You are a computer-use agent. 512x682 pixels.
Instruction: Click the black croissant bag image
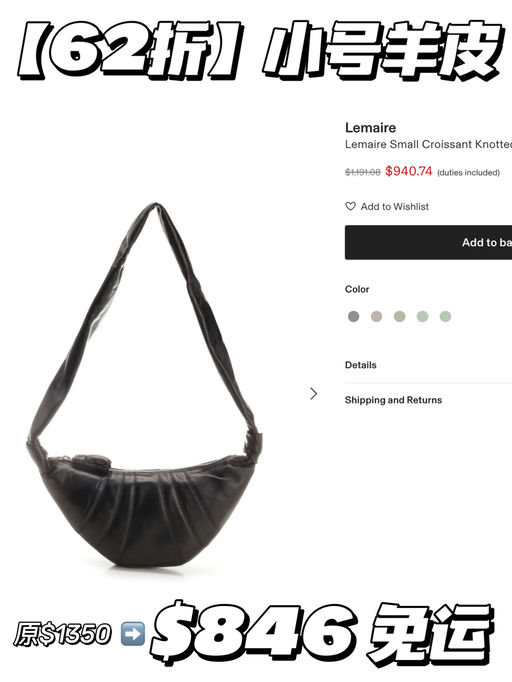click(144, 385)
